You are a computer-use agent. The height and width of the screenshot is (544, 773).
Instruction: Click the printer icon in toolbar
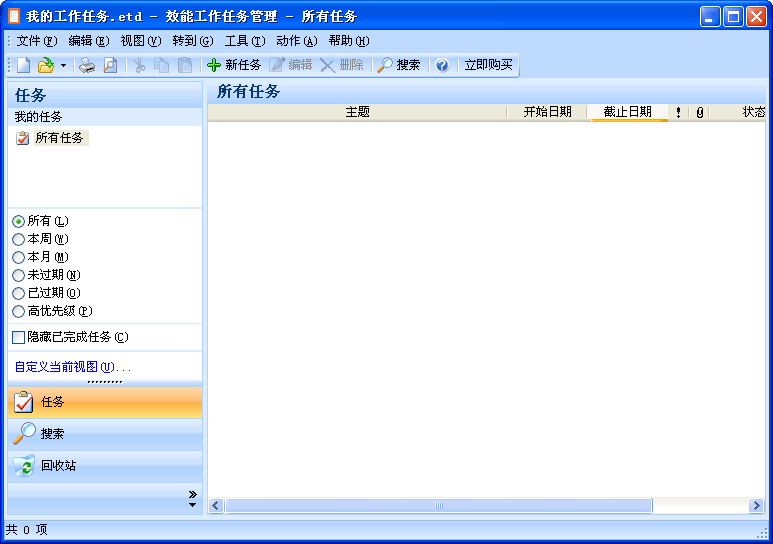coord(87,65)
